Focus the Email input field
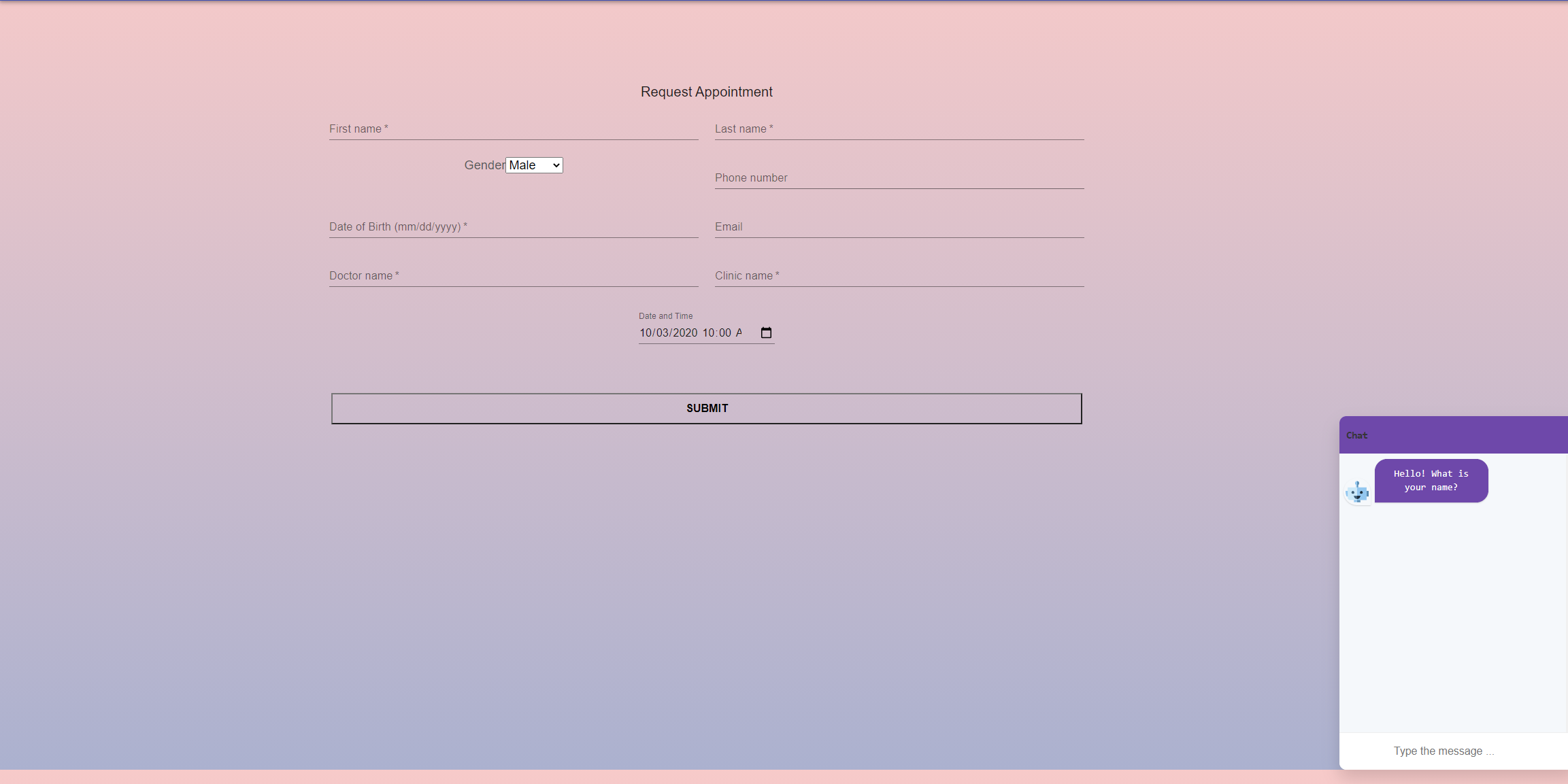The image size is (1568, 784). 899,226
